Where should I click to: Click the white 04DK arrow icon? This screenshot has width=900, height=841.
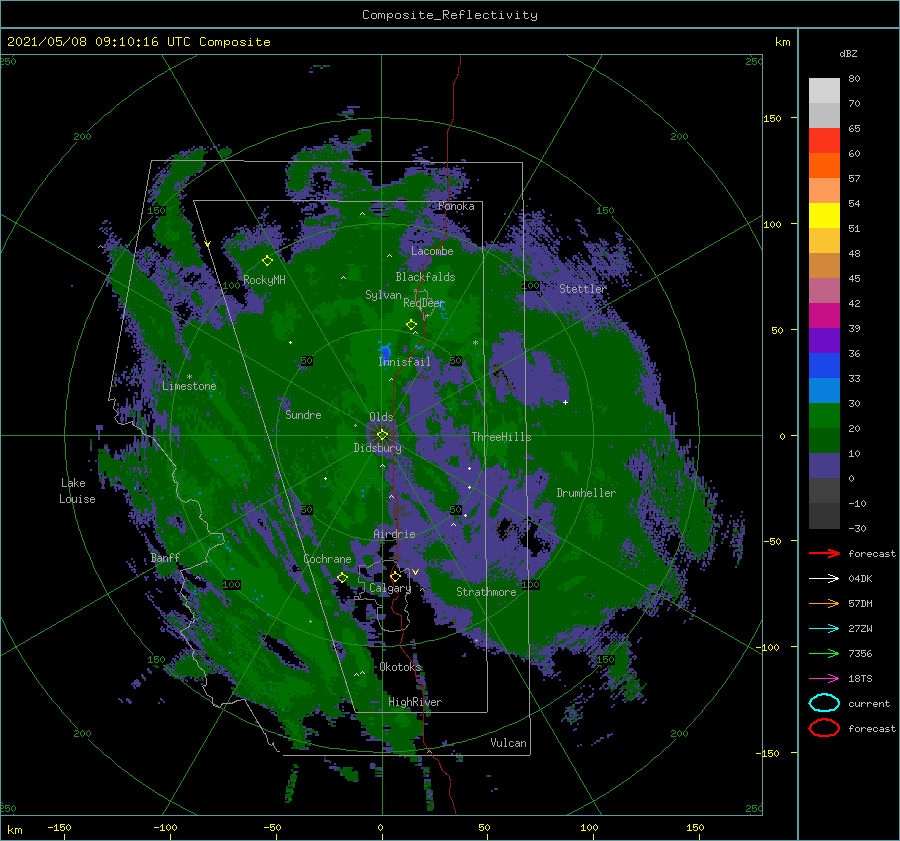[x=824, y=579]
